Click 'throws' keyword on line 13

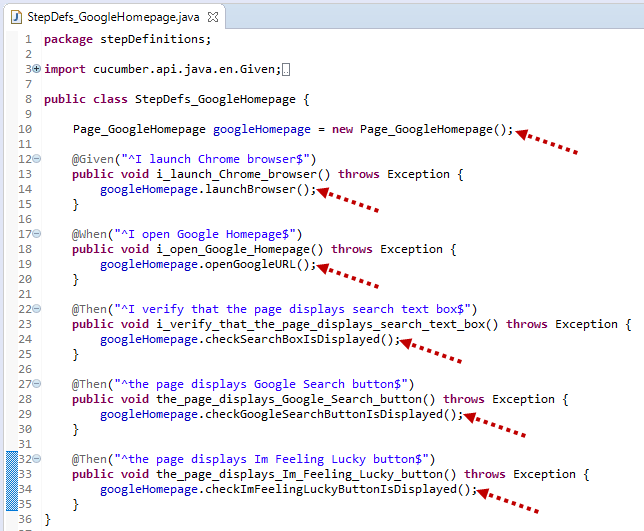point(359,174)
